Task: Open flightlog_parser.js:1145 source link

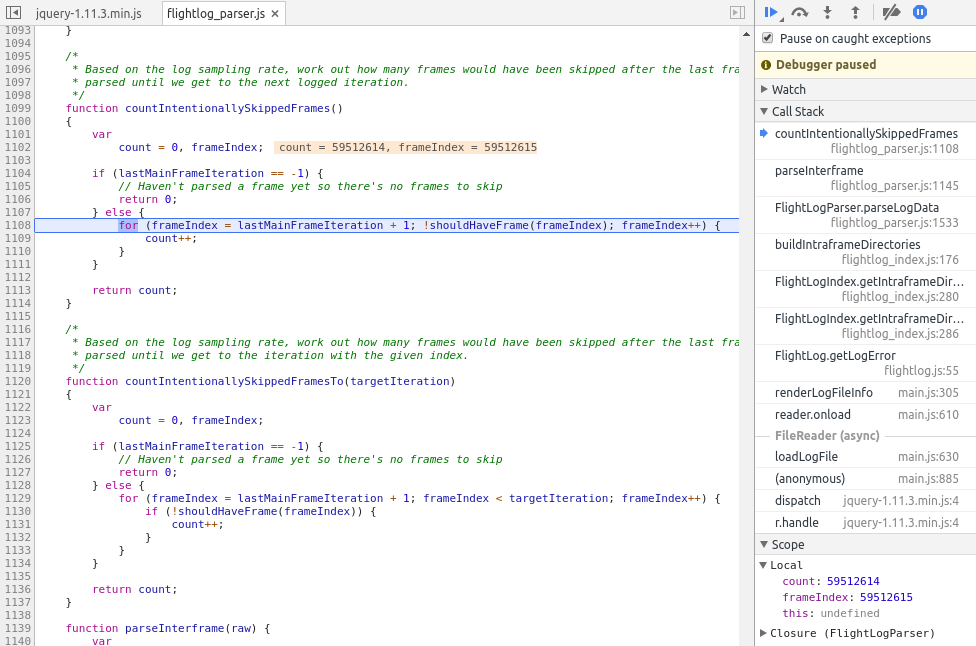Action: click(x=894, y=185)
